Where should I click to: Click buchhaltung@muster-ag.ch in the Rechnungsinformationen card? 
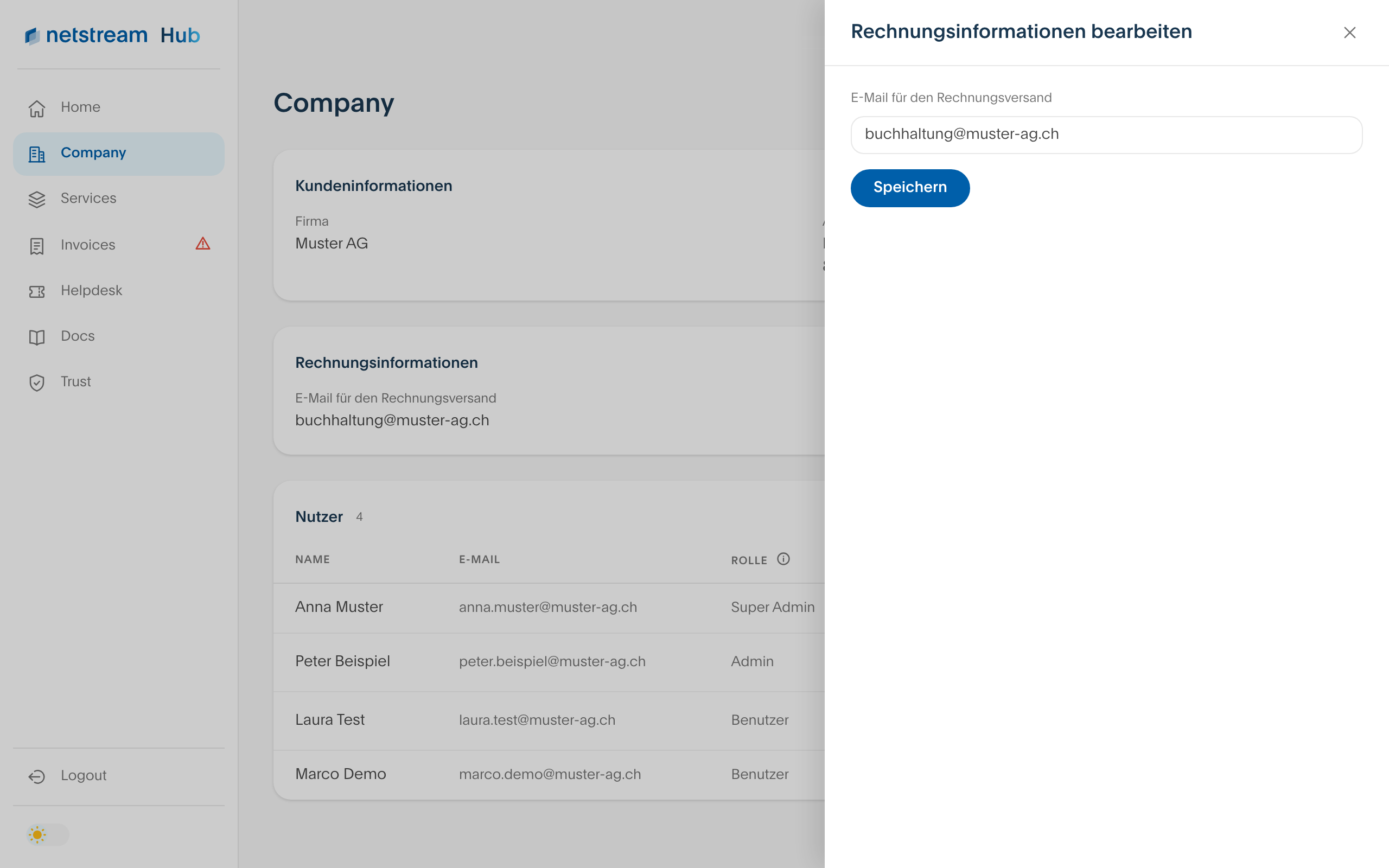click(392, 420)
